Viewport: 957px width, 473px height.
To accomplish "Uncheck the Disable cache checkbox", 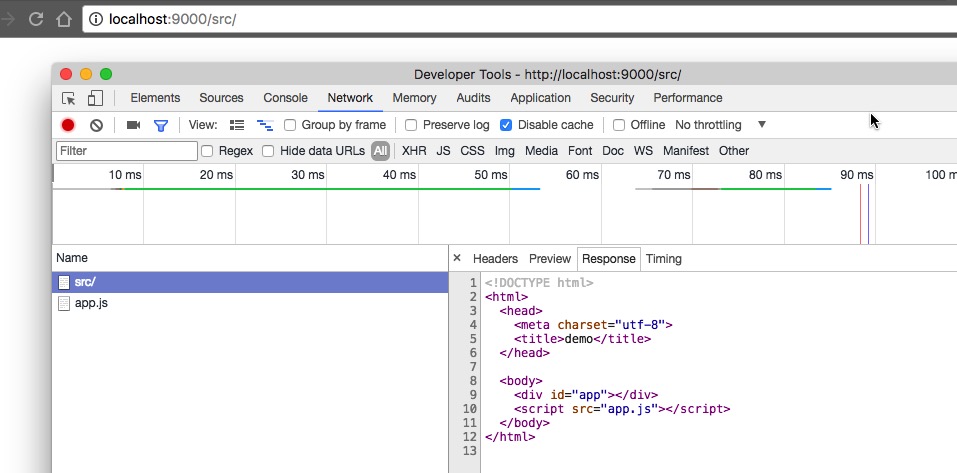I will click(x=506, y=125).
